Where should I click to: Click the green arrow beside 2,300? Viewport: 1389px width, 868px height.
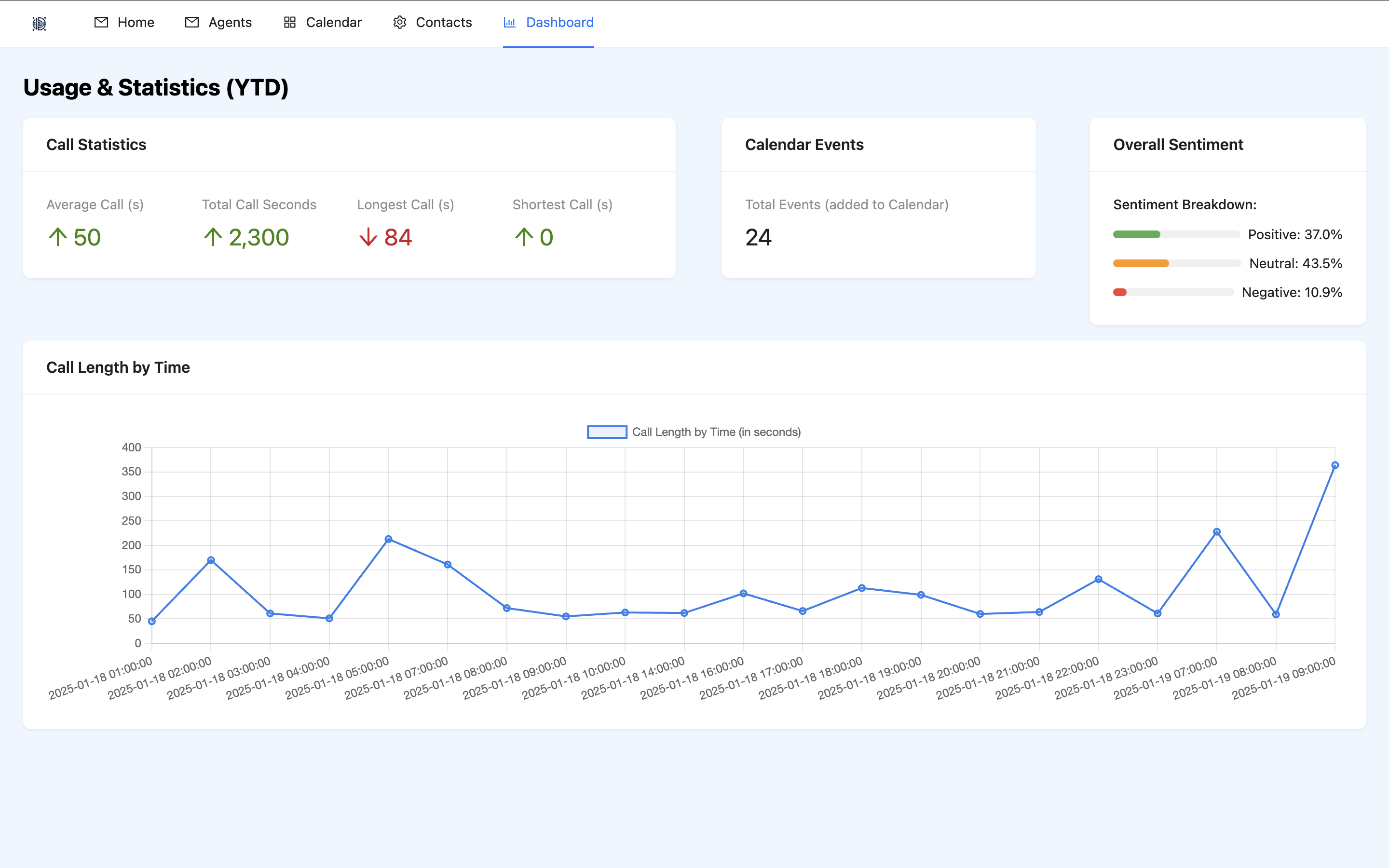tap(212, 236)
